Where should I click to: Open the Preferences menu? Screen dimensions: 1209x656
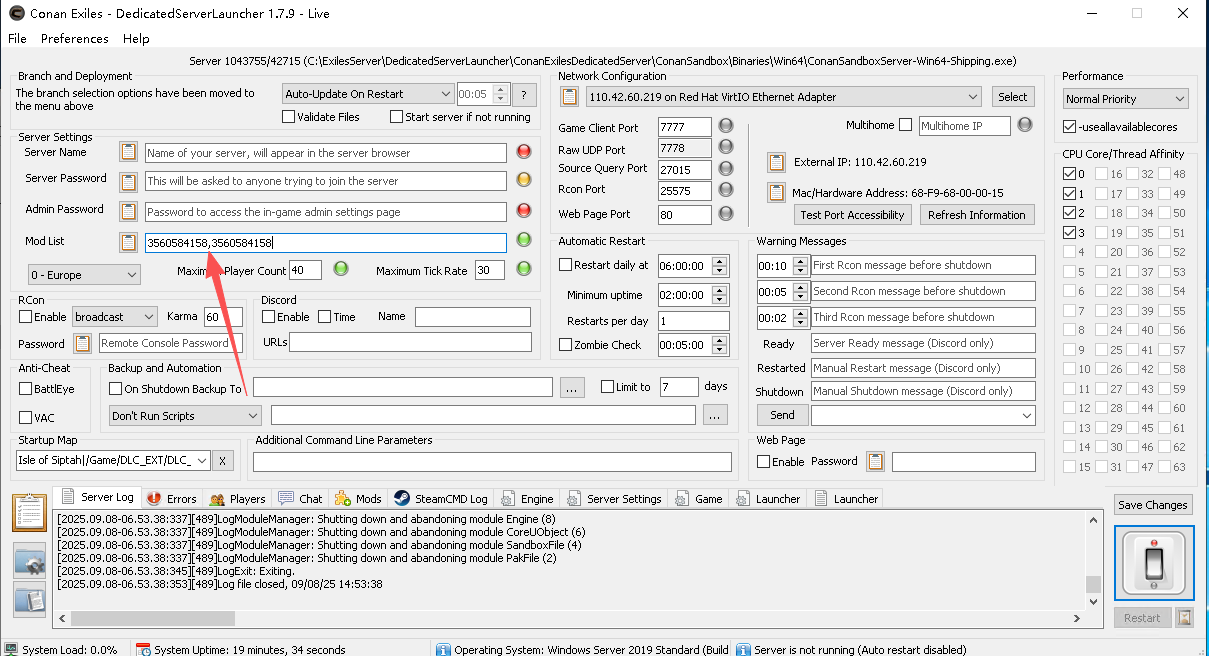click(75, 39)
